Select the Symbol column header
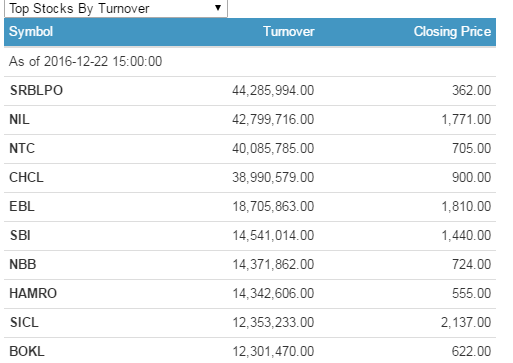513x363 pixels. point(31,32)
